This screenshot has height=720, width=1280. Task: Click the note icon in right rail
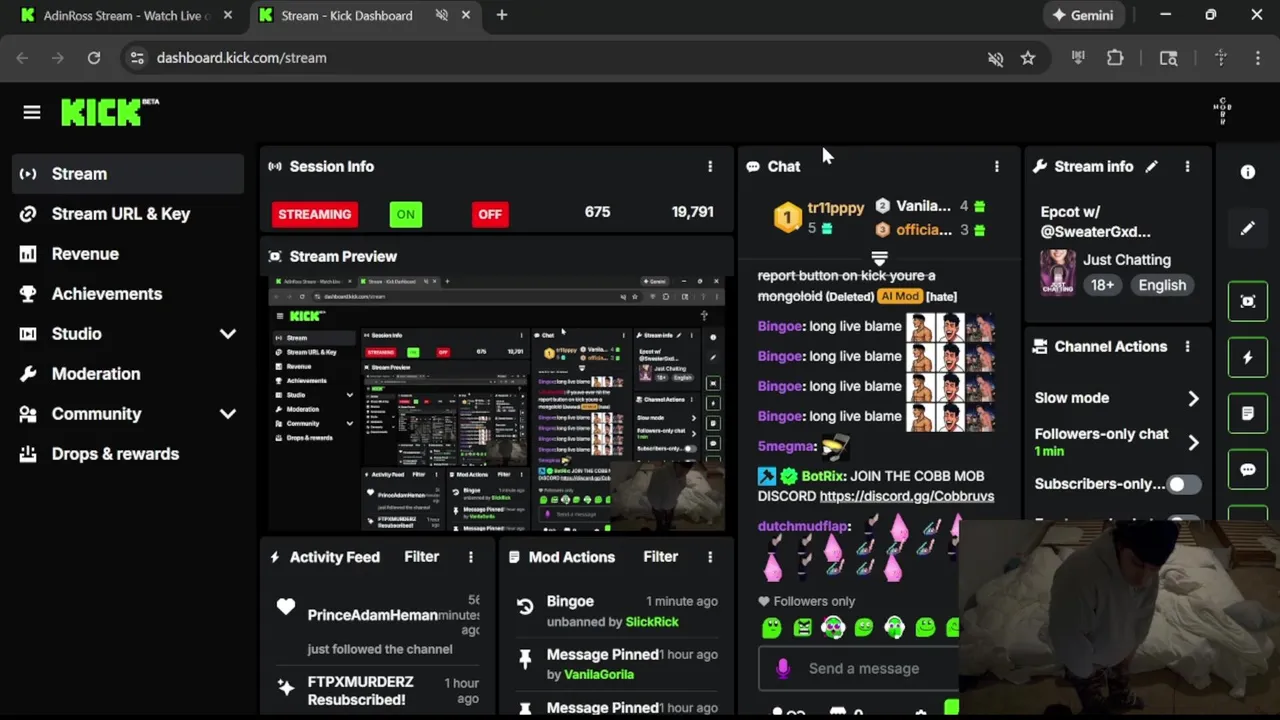click(1248, 413)
